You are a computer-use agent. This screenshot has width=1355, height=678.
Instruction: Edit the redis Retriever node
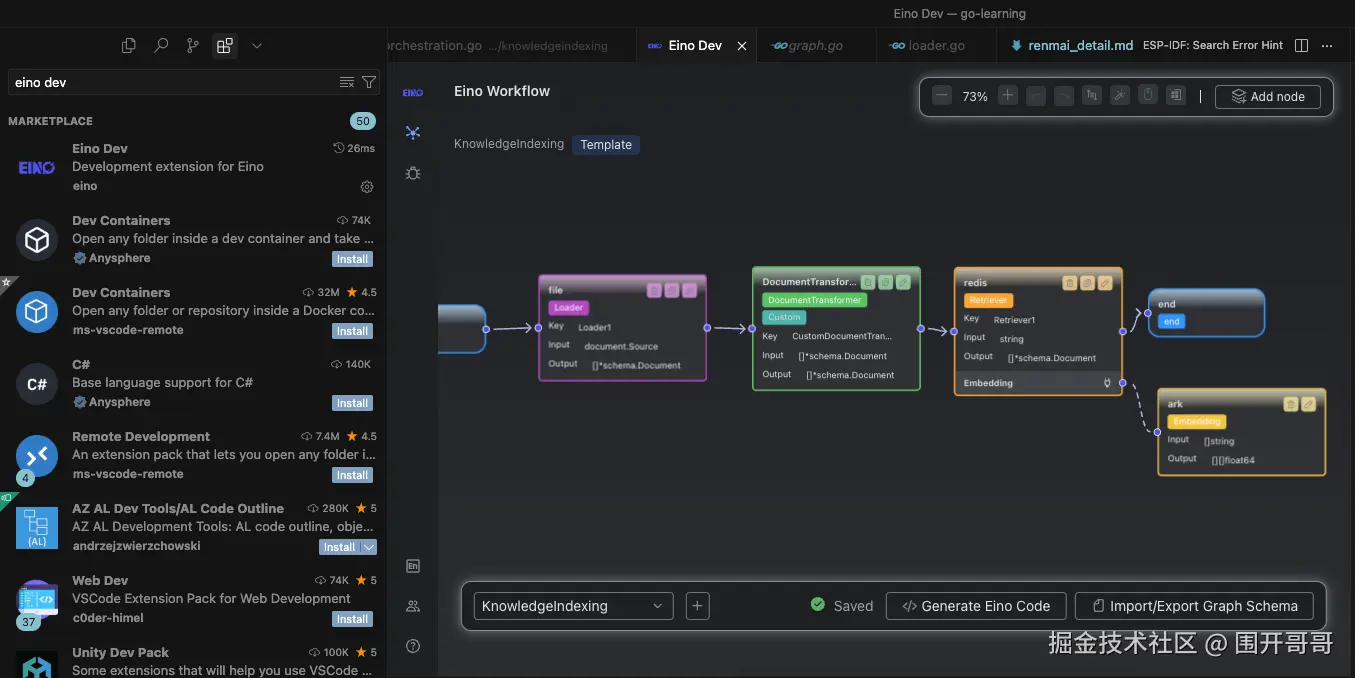tap(1105, 283)
